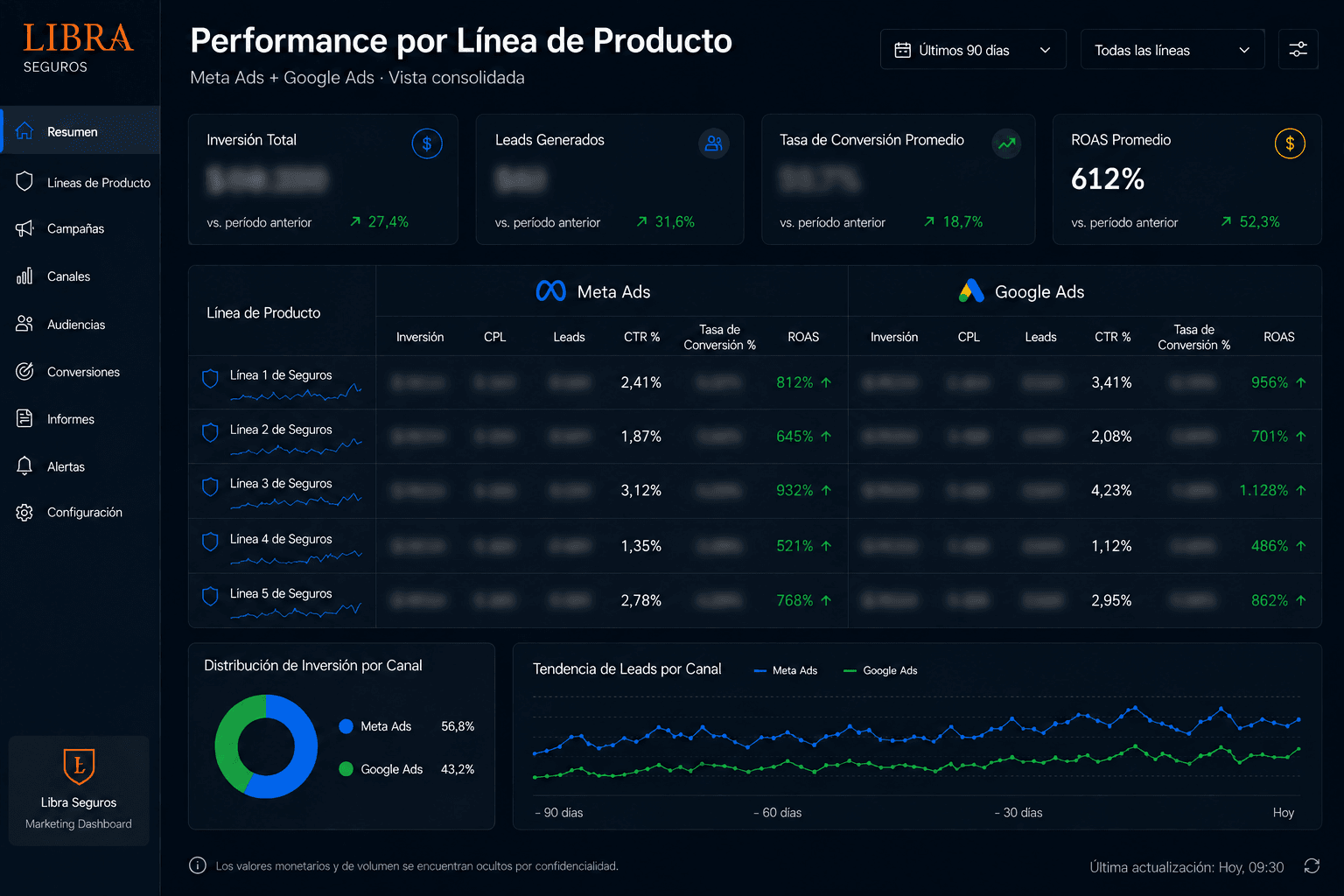Viewport: 1344px width, 896px height.
Task: Click the Libra Seguros shield logo in sidebar card
Action: [x=79, y=766]
